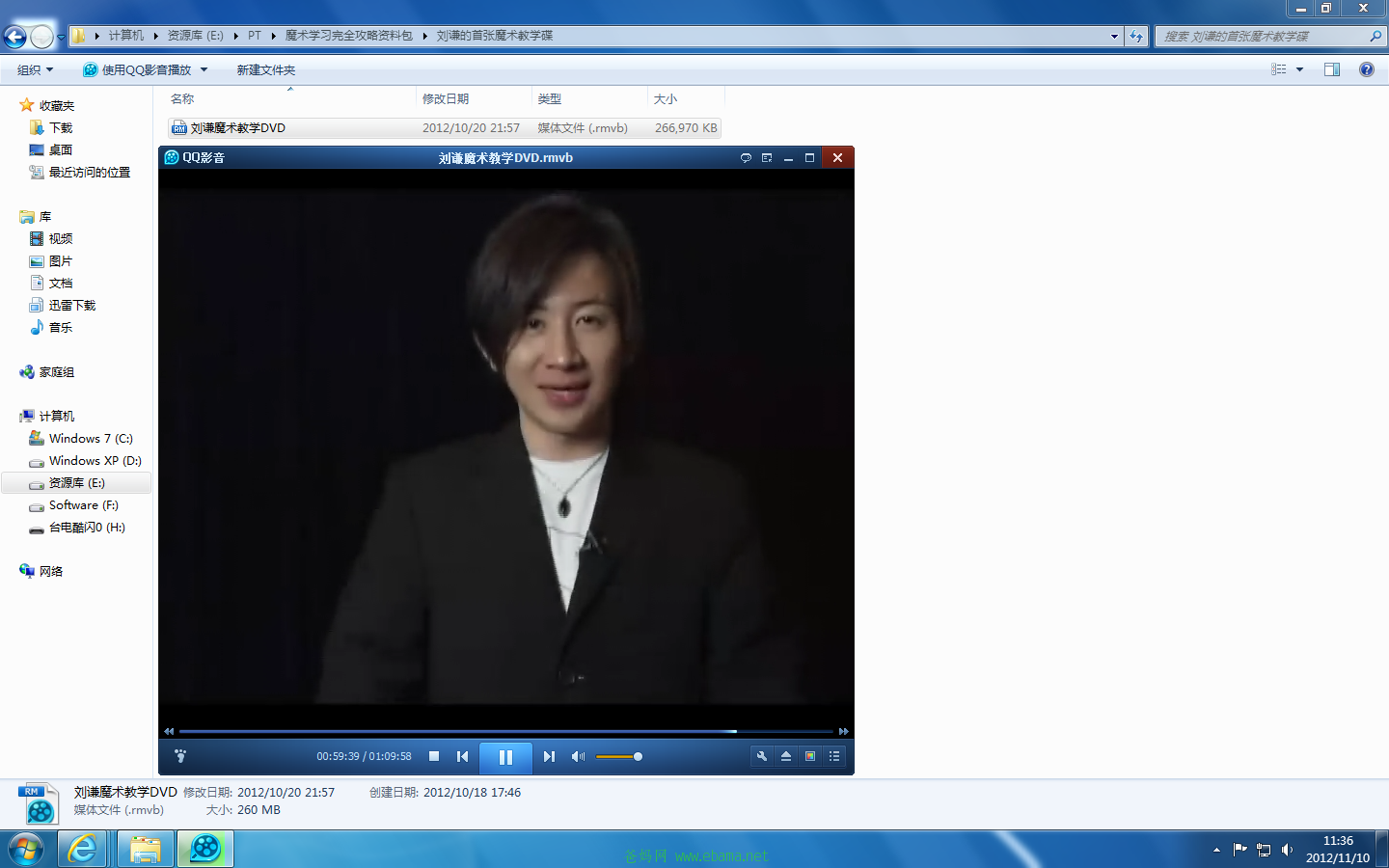This screenshot has height=868, width=1389.
Task: Go back with Explorer back arrow
Action: (14, 37)
